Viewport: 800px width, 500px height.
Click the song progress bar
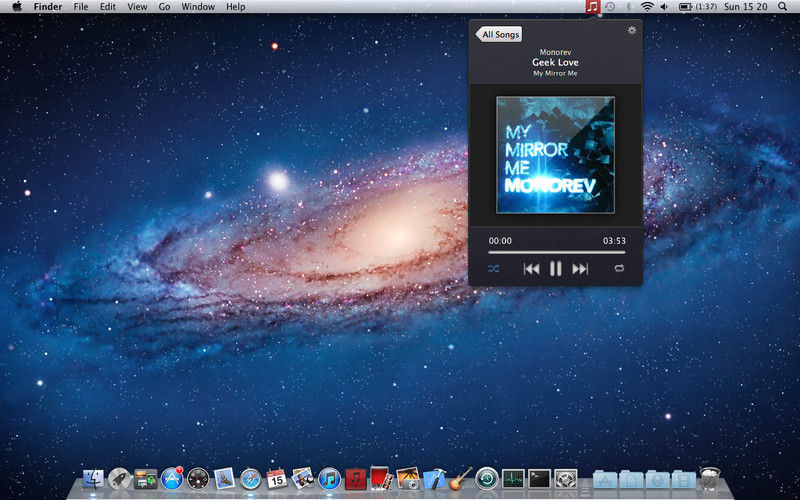[x=557, y=252]
